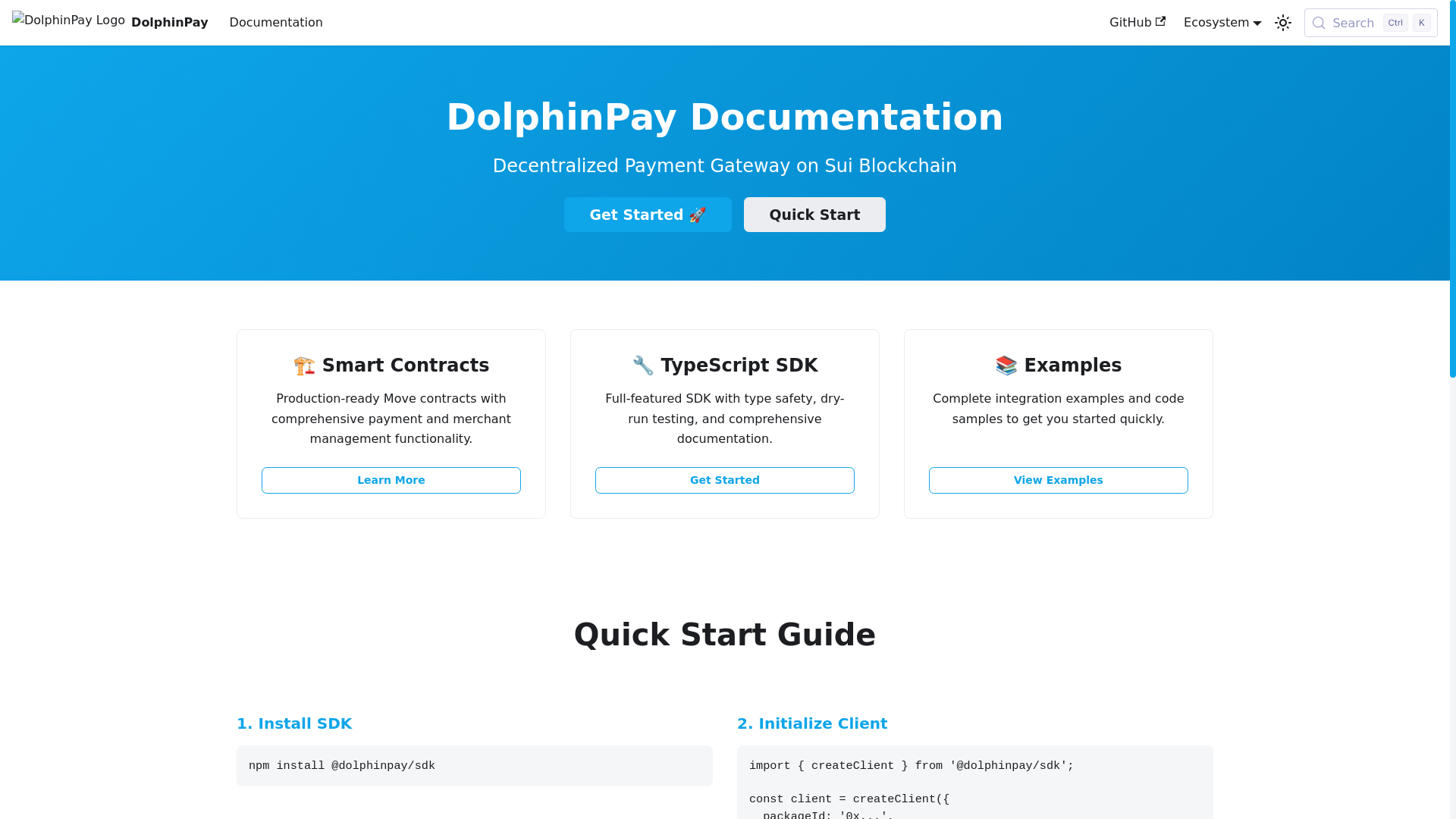Click the search magnifier icon
1456x819 pixels.
1319,24
